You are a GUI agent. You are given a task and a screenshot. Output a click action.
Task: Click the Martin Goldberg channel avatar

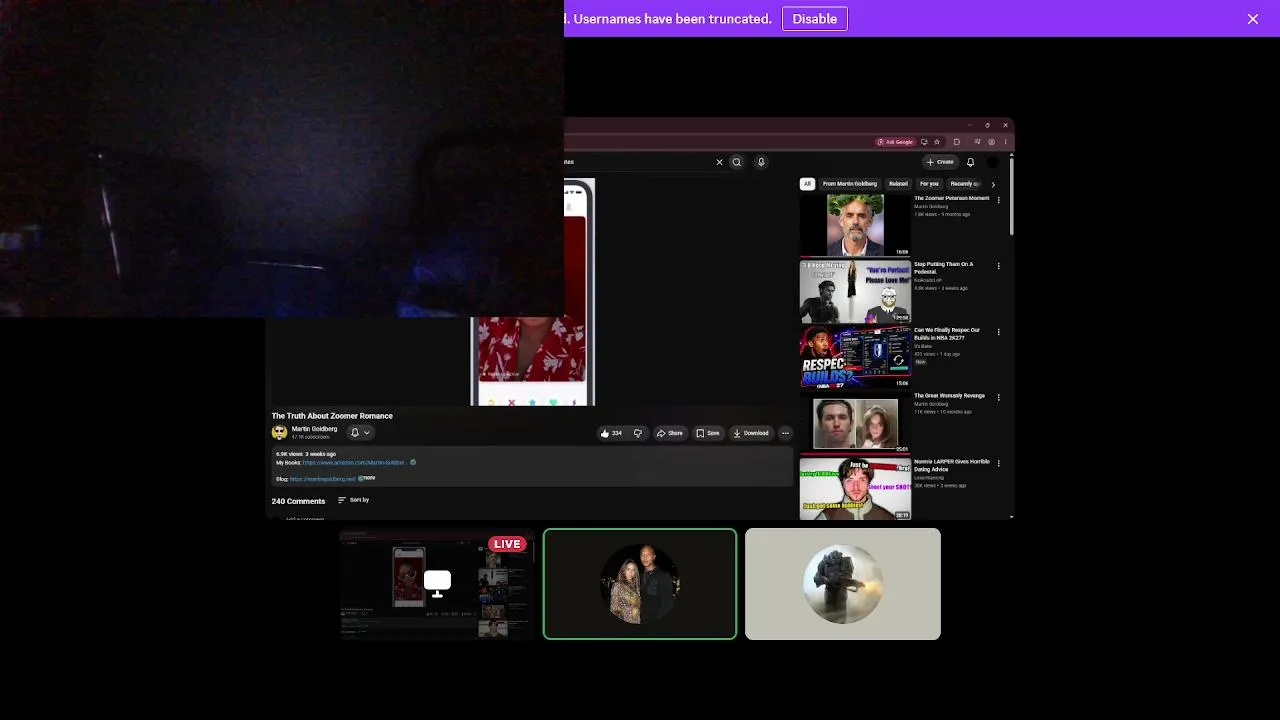tap(279, 432)
